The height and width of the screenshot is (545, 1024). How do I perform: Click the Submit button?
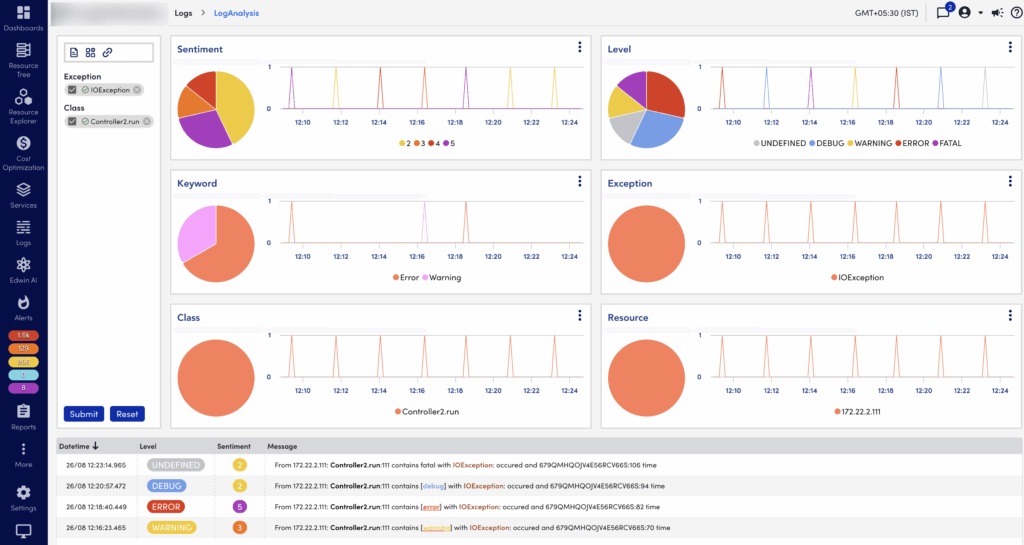click(x=83, y=414)
